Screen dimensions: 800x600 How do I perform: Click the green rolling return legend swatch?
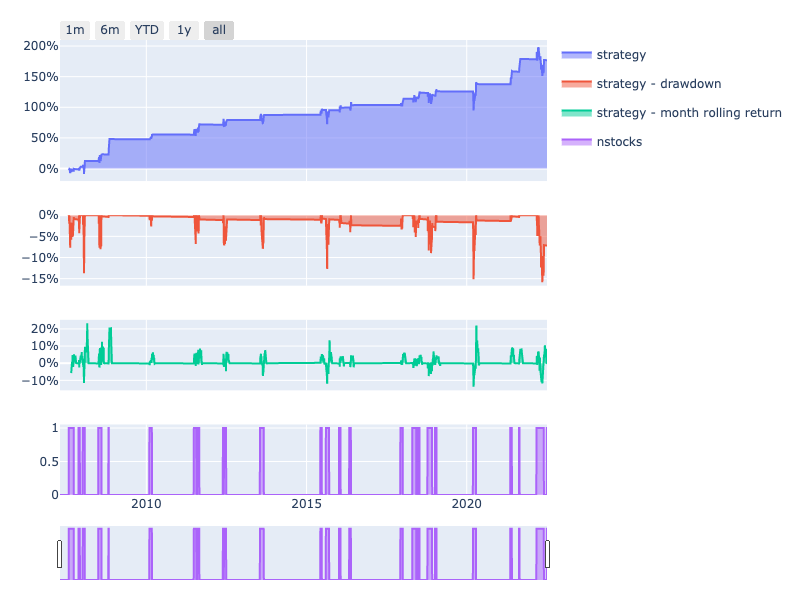577,112
